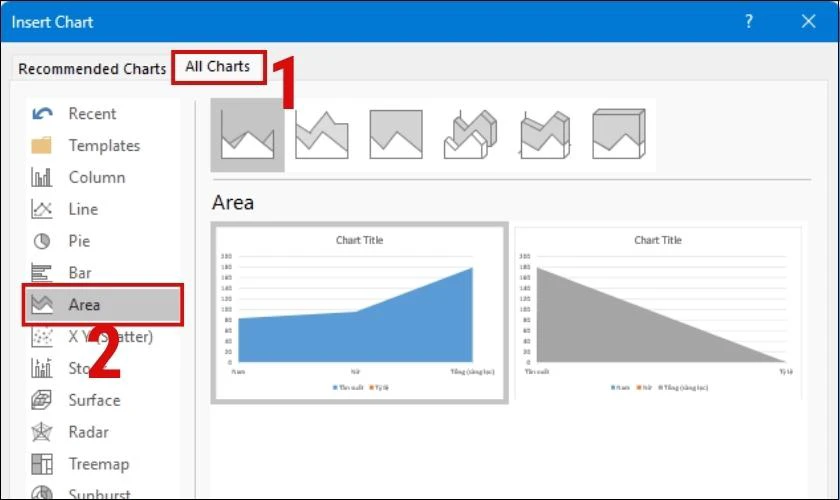
Task: Switch to the Recommended Charts tab
Action: [x=92, y=69]
